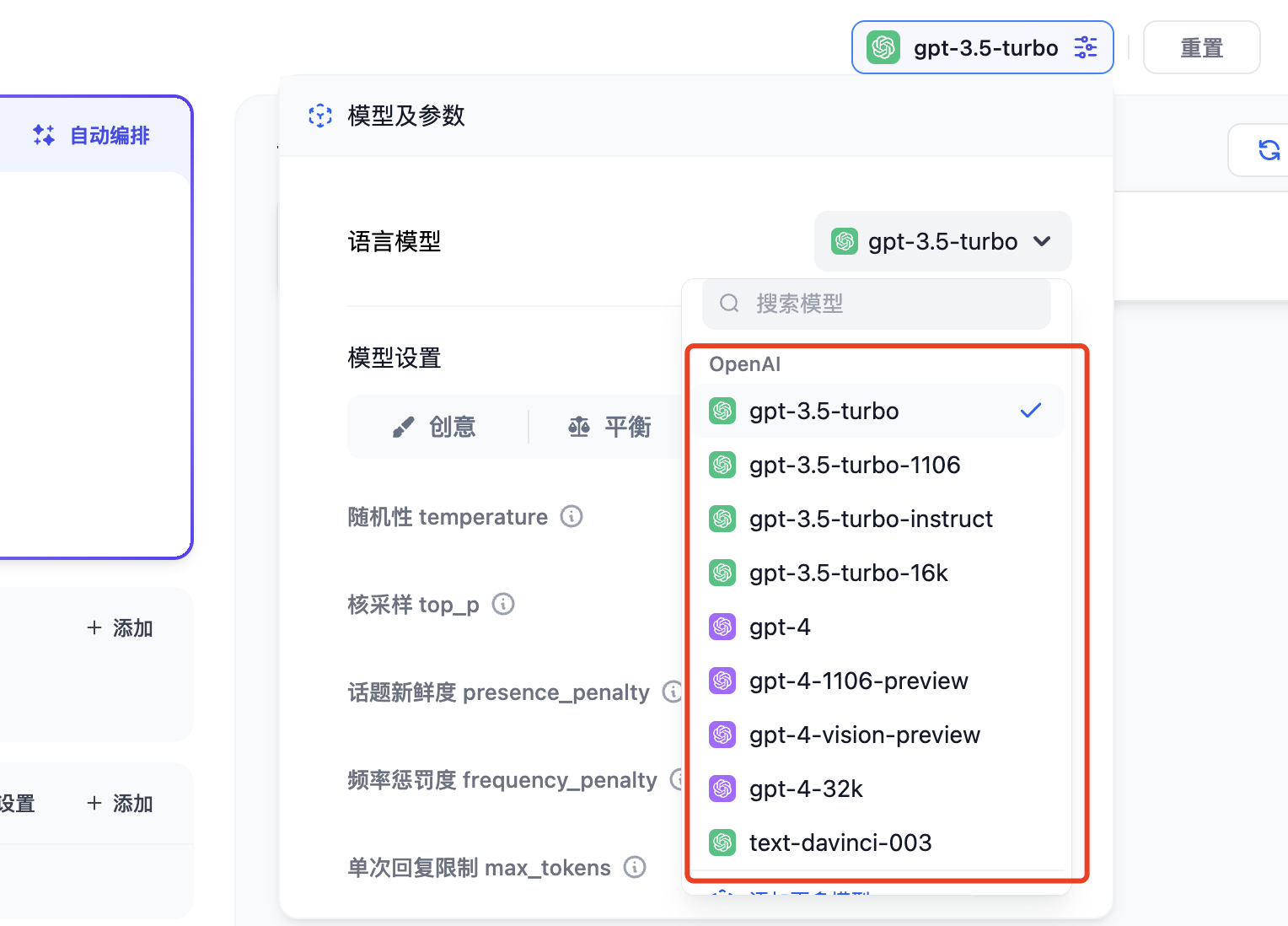The image size is (1288, 926).
Task: Click the max_tokens info icon
Action: [x=635, y=867]
